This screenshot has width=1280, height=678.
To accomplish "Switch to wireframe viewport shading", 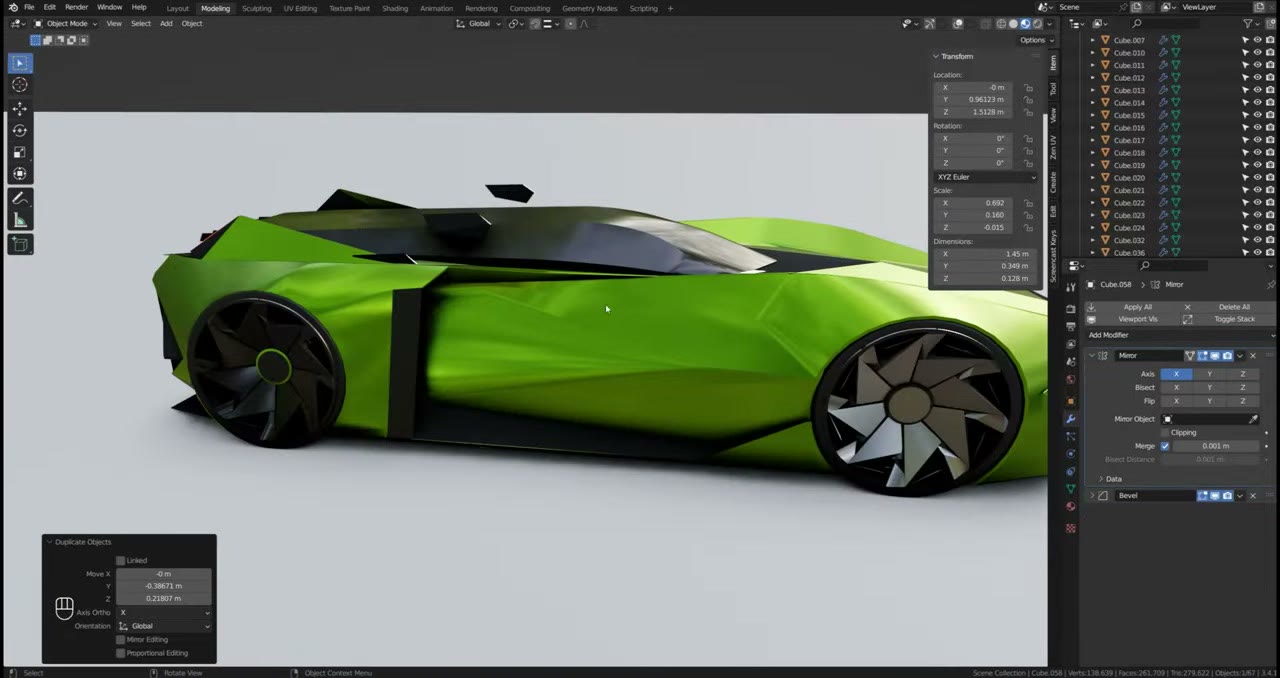I will click(1002, 23).
